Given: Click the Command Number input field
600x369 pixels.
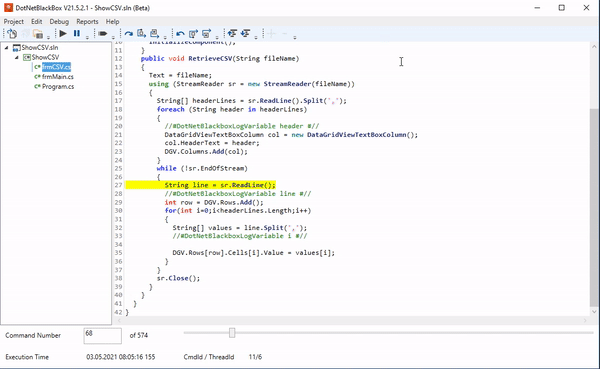Looking at the screenshot, I should 103,336.
